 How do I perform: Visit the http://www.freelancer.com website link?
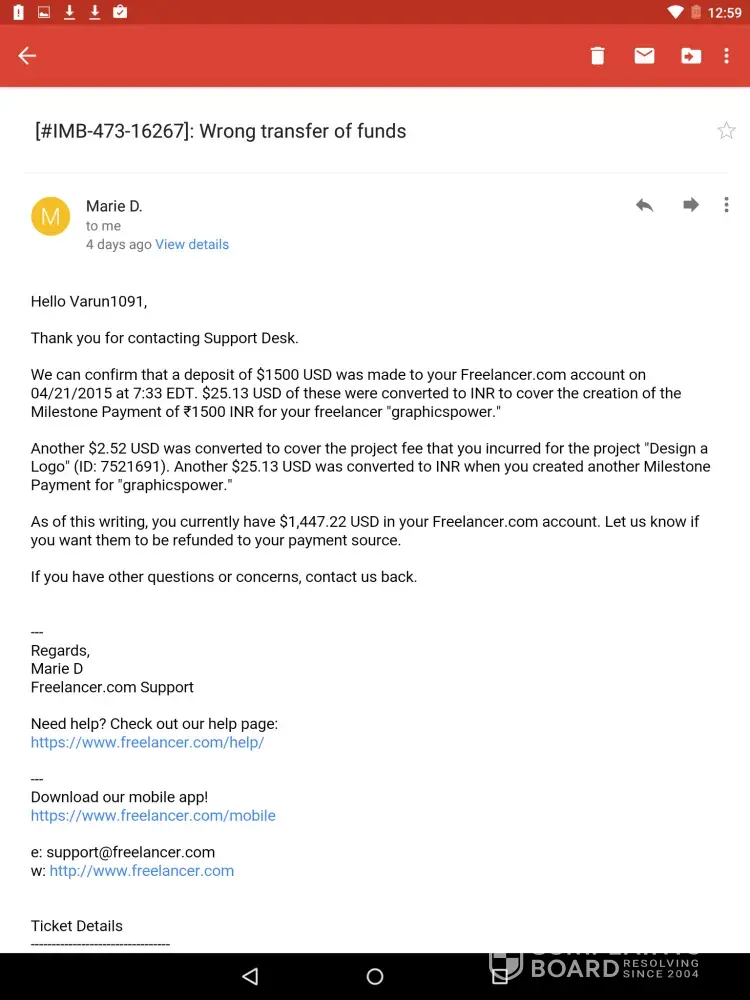[x=142, y=870]
